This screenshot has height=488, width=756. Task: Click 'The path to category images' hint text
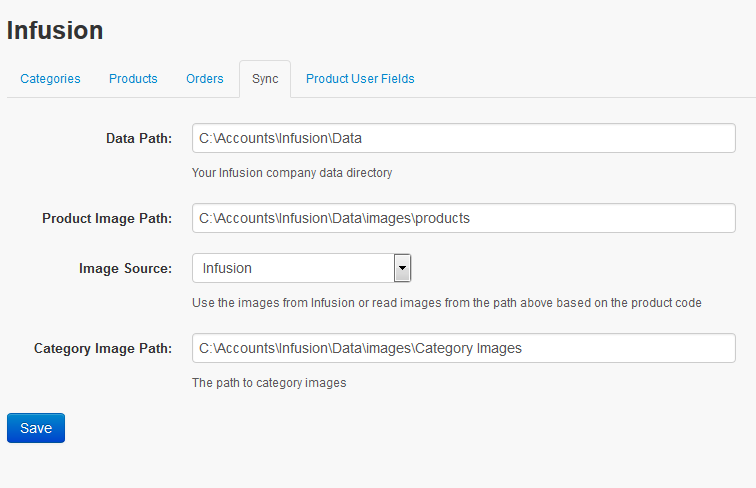click(269, 383)
